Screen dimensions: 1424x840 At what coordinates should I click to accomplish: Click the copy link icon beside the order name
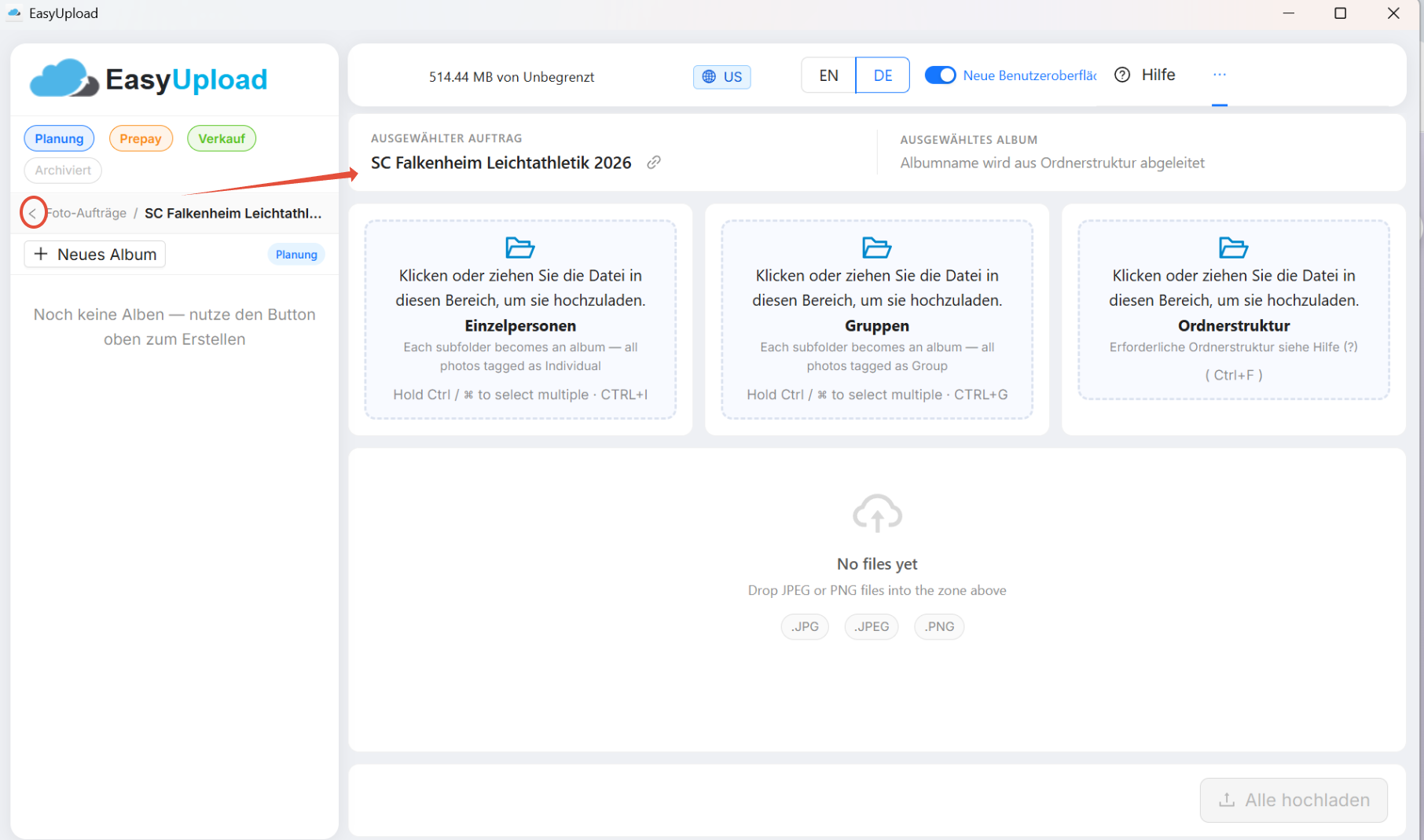(x=654, y=163)
